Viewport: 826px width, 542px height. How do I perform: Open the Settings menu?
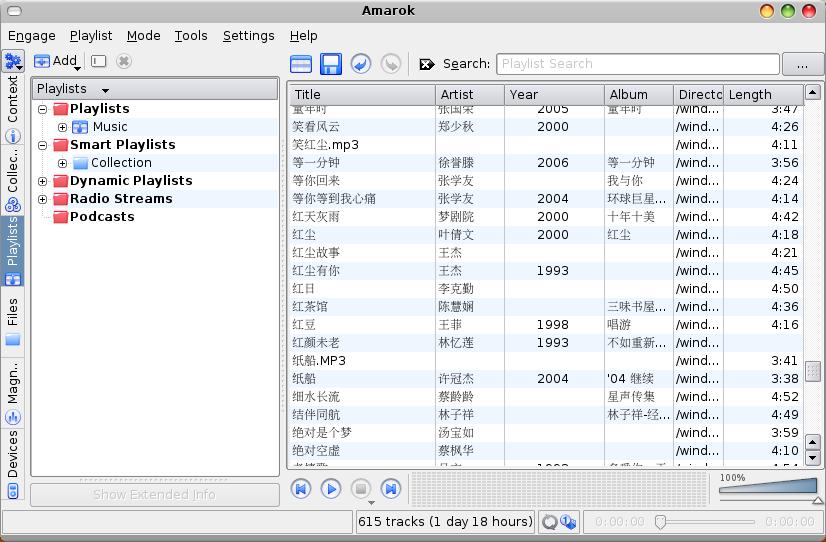click(248, 36)
